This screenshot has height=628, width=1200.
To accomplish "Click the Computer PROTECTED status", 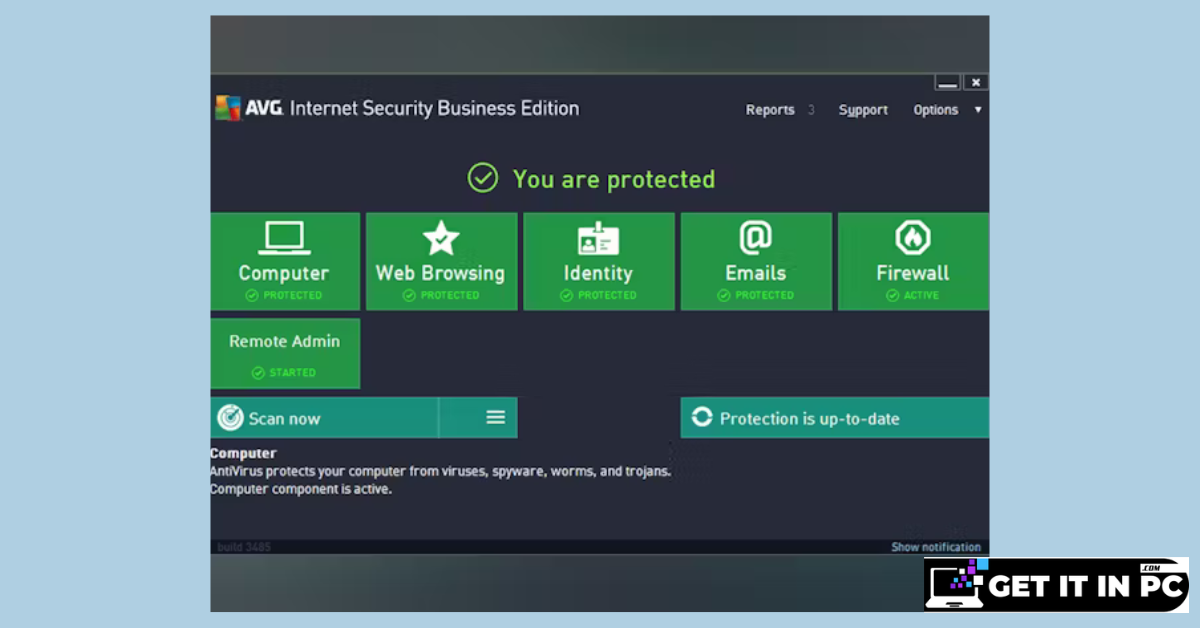I will point(284,296).
